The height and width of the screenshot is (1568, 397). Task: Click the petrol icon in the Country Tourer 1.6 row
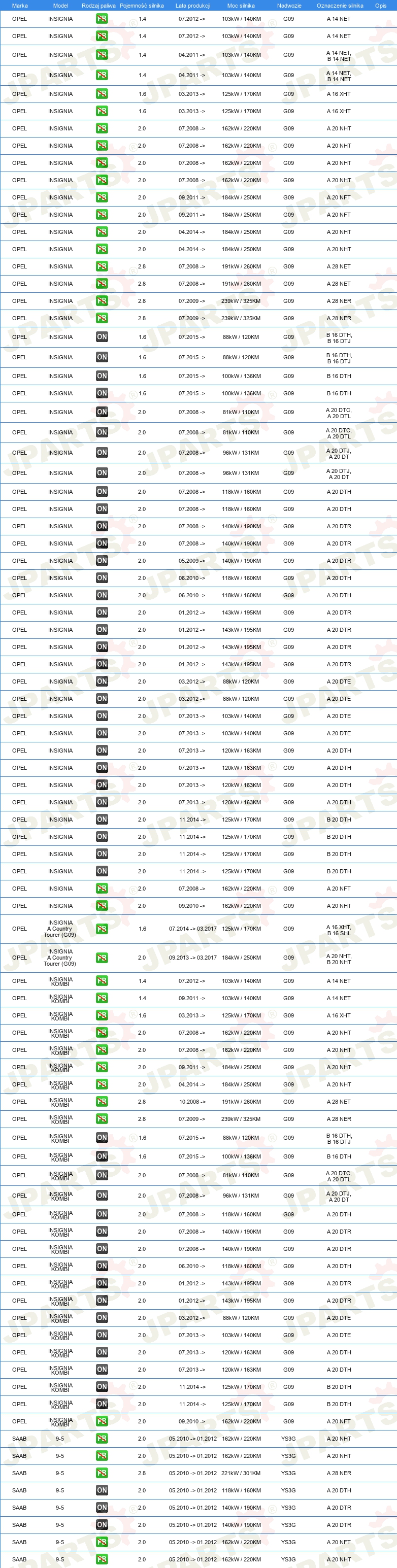102,929
